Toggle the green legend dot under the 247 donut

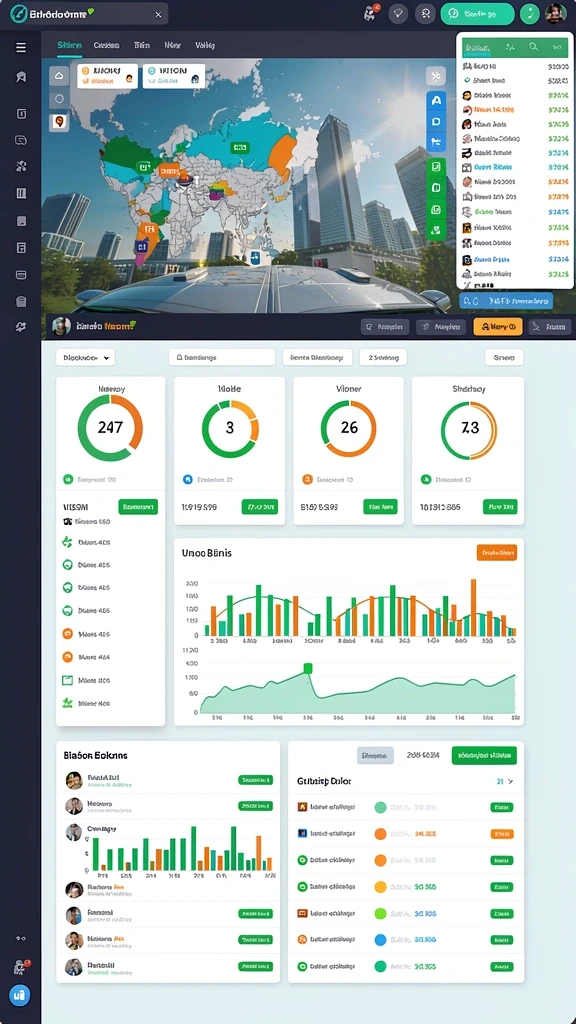point(67,479)
